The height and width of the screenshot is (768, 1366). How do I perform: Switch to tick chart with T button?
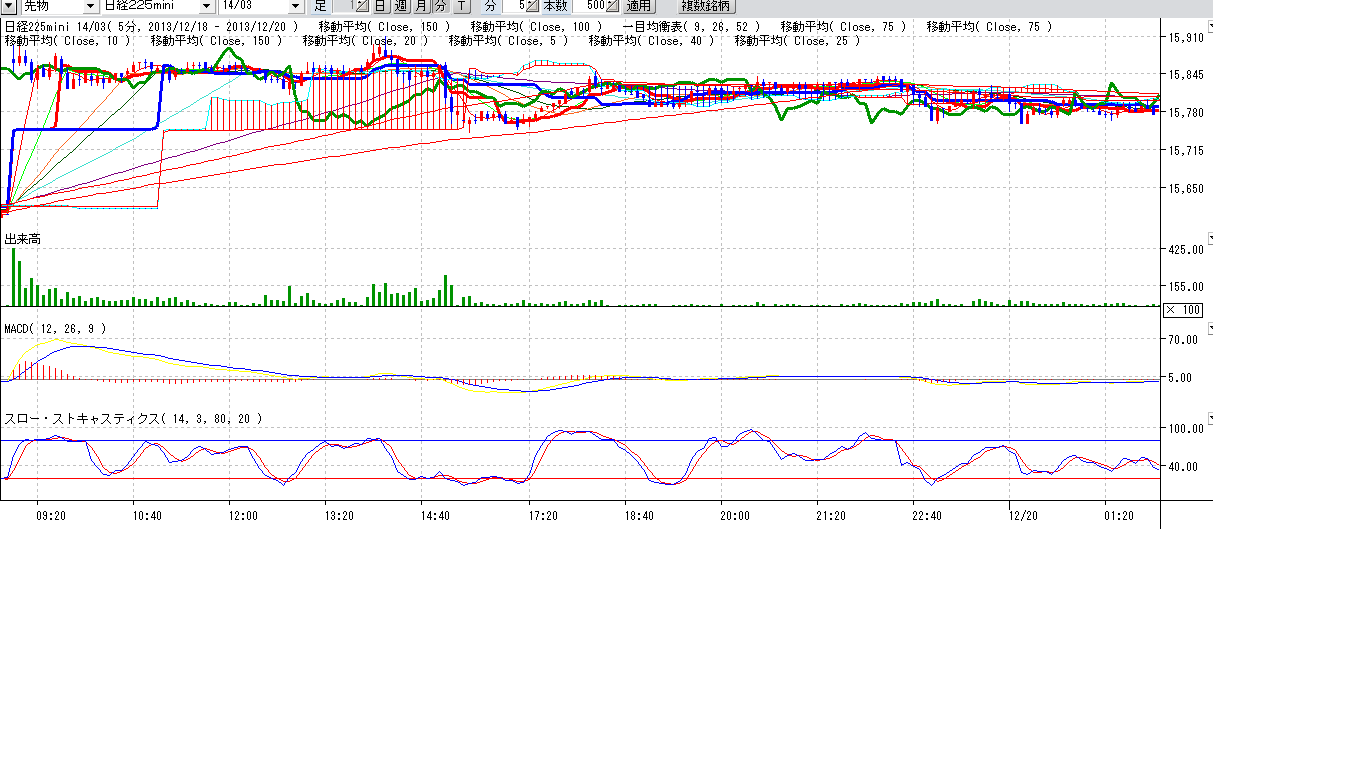(x=460, y=6)
